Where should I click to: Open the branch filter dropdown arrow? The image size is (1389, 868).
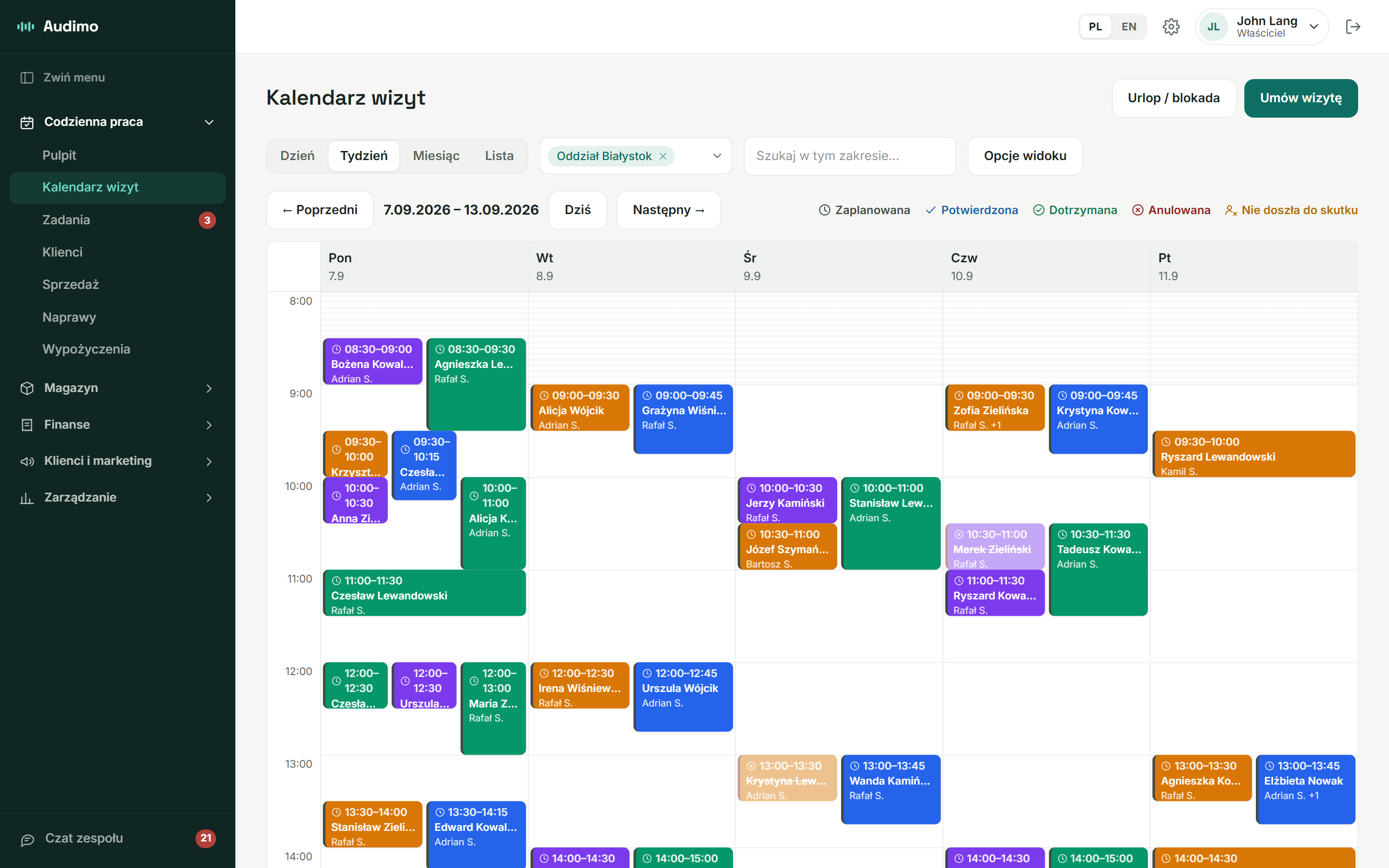717,156
